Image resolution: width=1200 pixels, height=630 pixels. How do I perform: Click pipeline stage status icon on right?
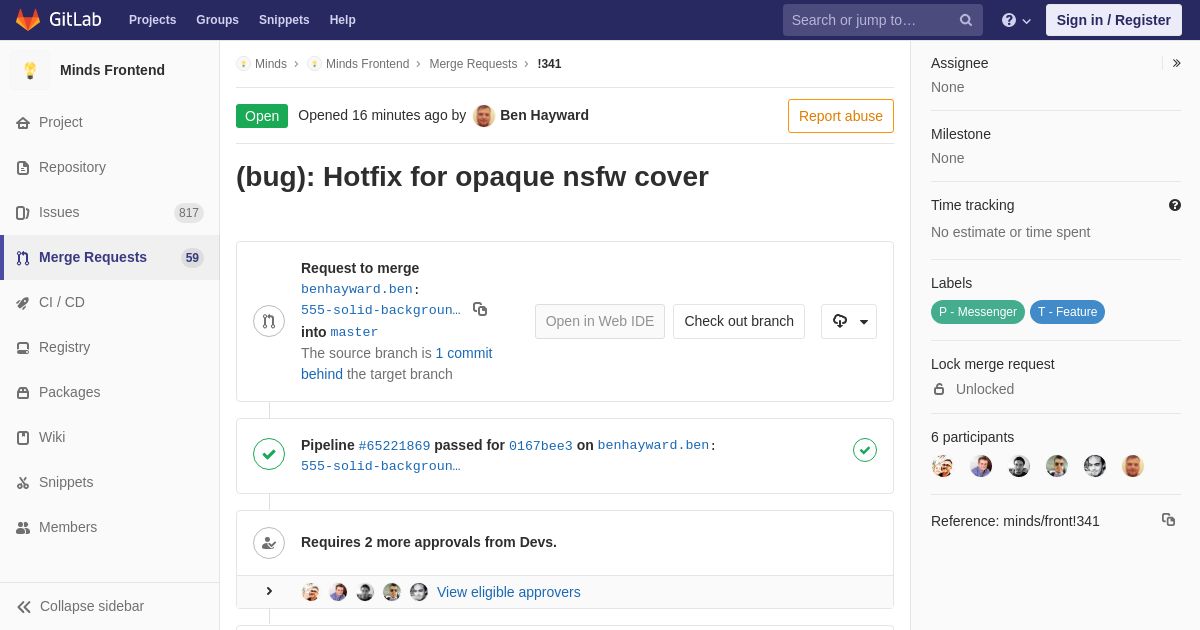pyautogui.click(x=865, y=450)
